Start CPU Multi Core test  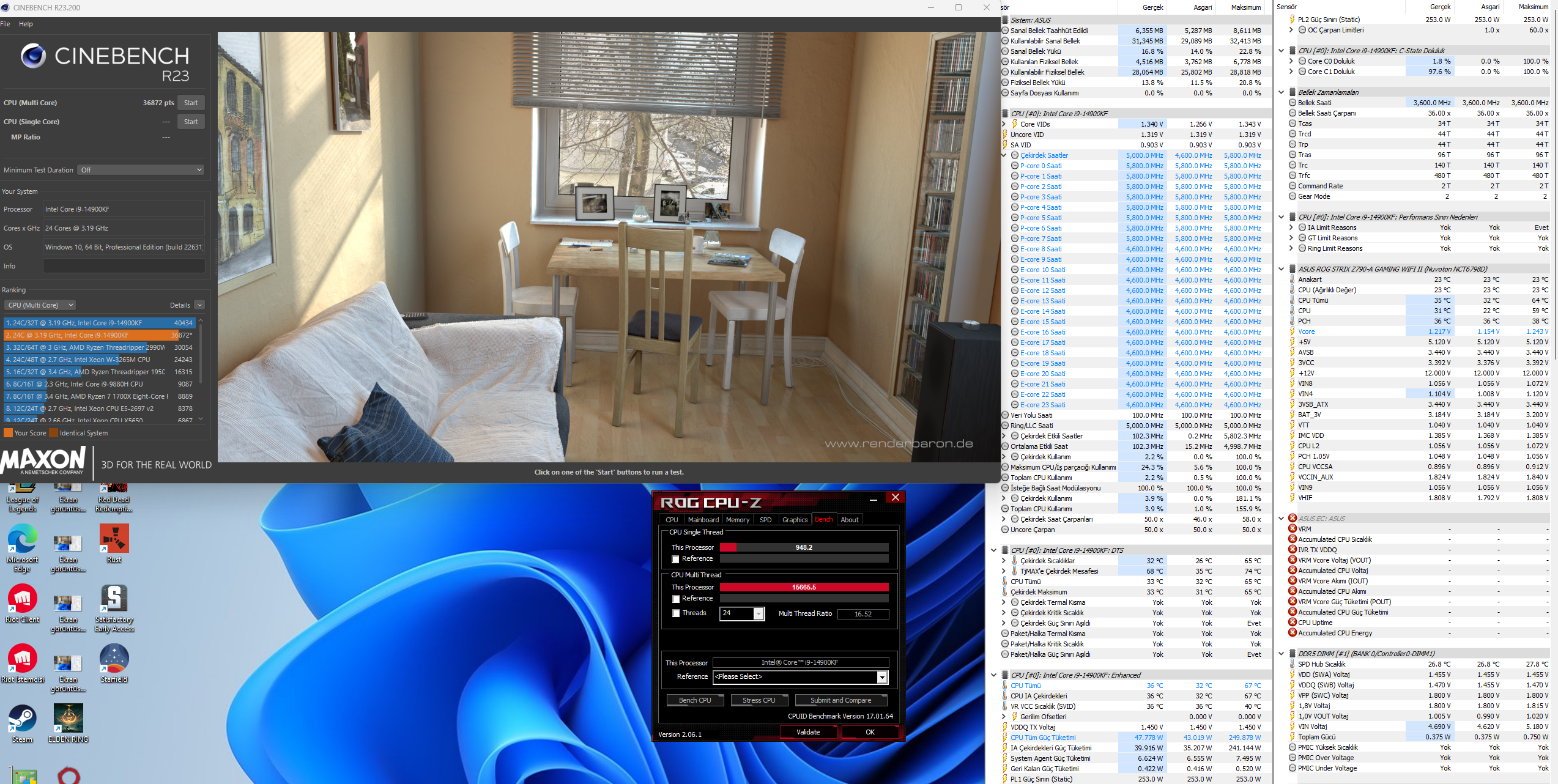click(x=191, y=103)
